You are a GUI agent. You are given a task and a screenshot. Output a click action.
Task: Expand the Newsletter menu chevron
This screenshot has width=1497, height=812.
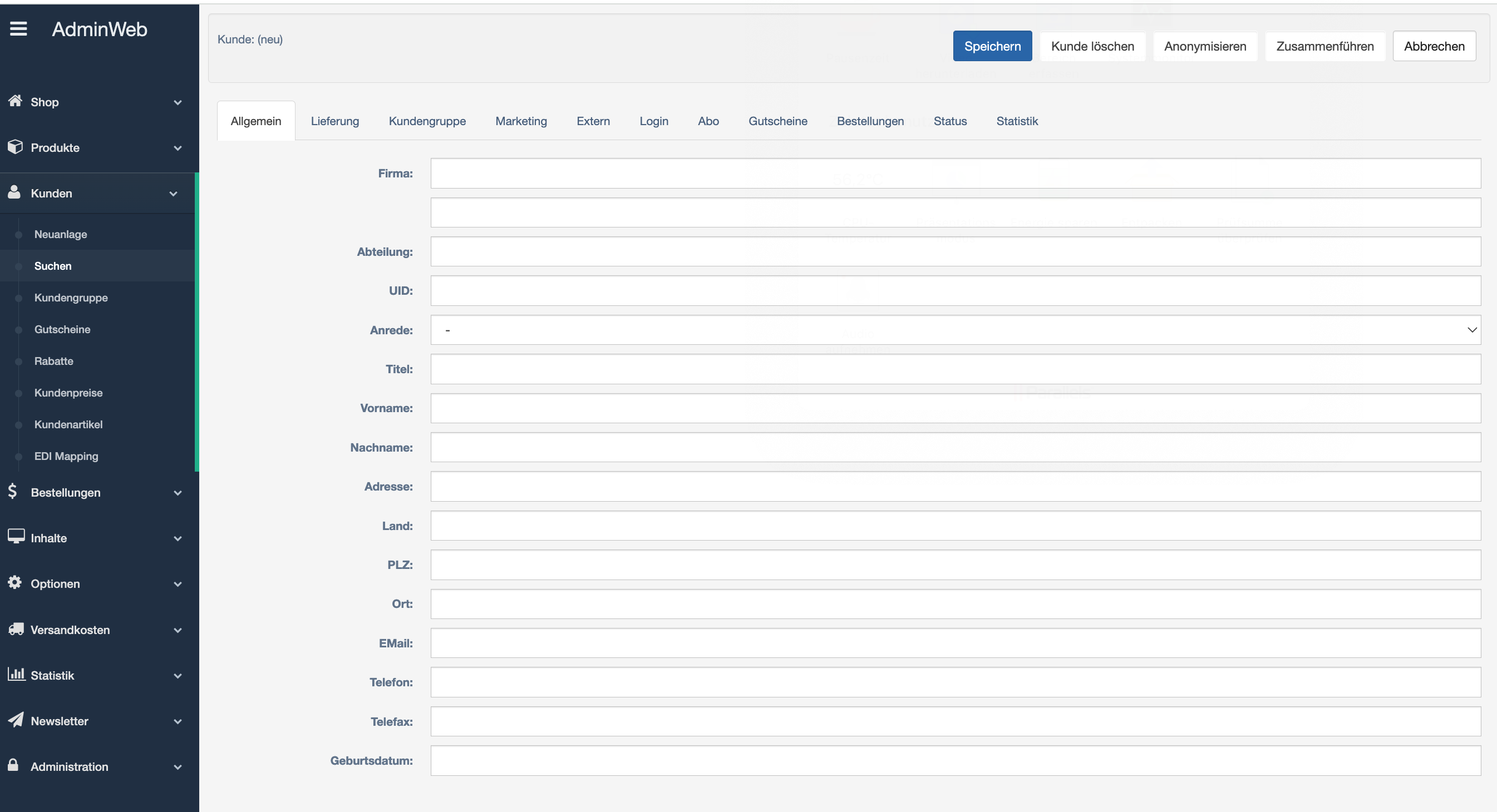pos(178,721)
